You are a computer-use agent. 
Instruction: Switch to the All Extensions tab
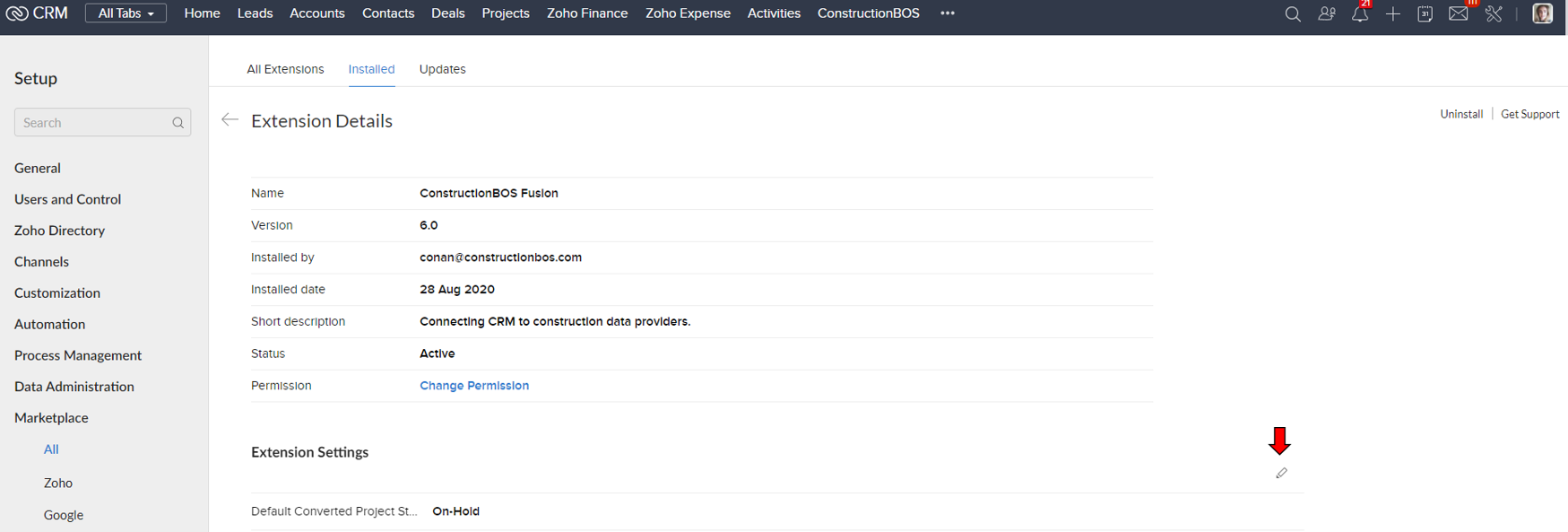tap(285, 69)
